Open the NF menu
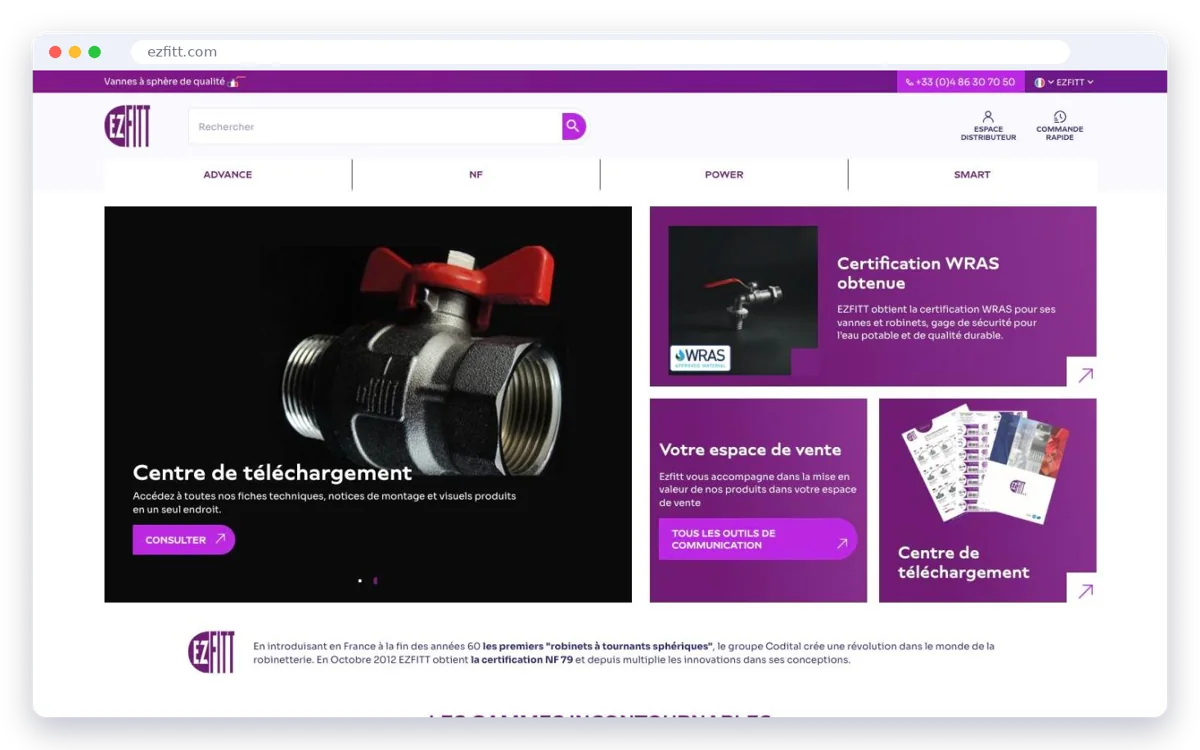 476,175
